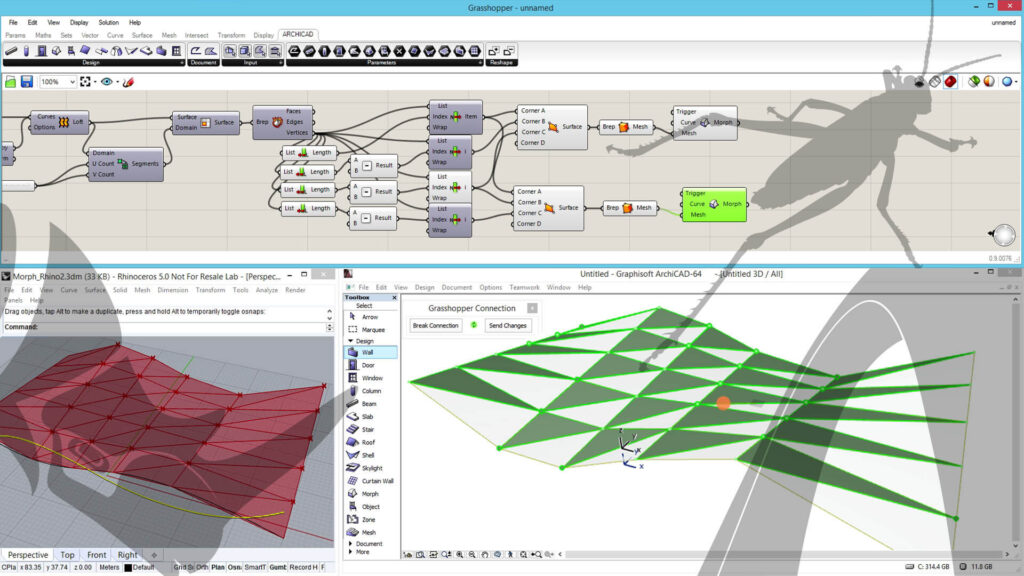Select the Curtain Wall tool in Toolbox
Screen dimensions: 1024x576
point(370,481)
